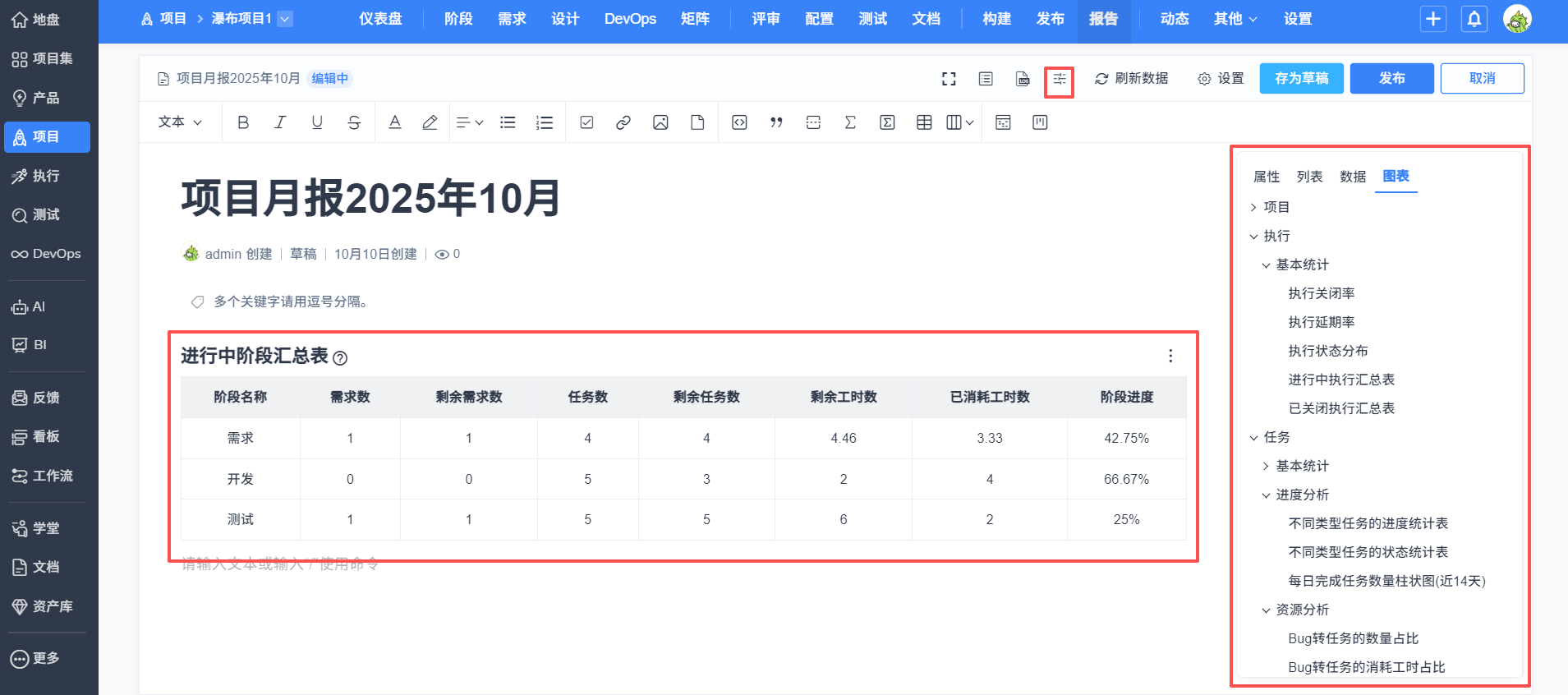Image resolution: width=1568 pixels, height=695 pixels.
Task: Open the 文本 text style dropdown
Action: click(180, 122)
